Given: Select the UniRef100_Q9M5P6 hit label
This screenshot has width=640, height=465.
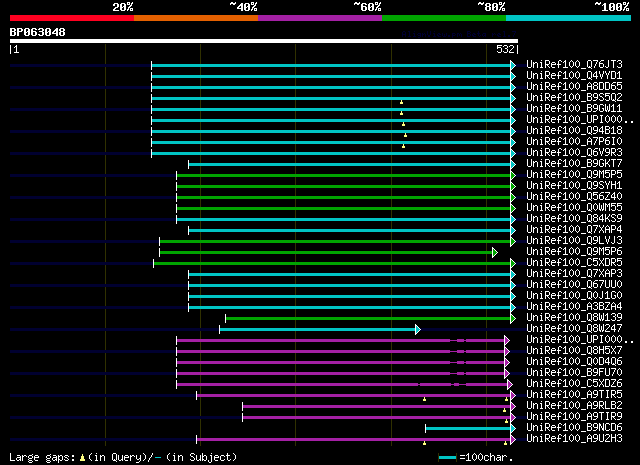Looking at the screenshot, I should click(x=574, y=251).
